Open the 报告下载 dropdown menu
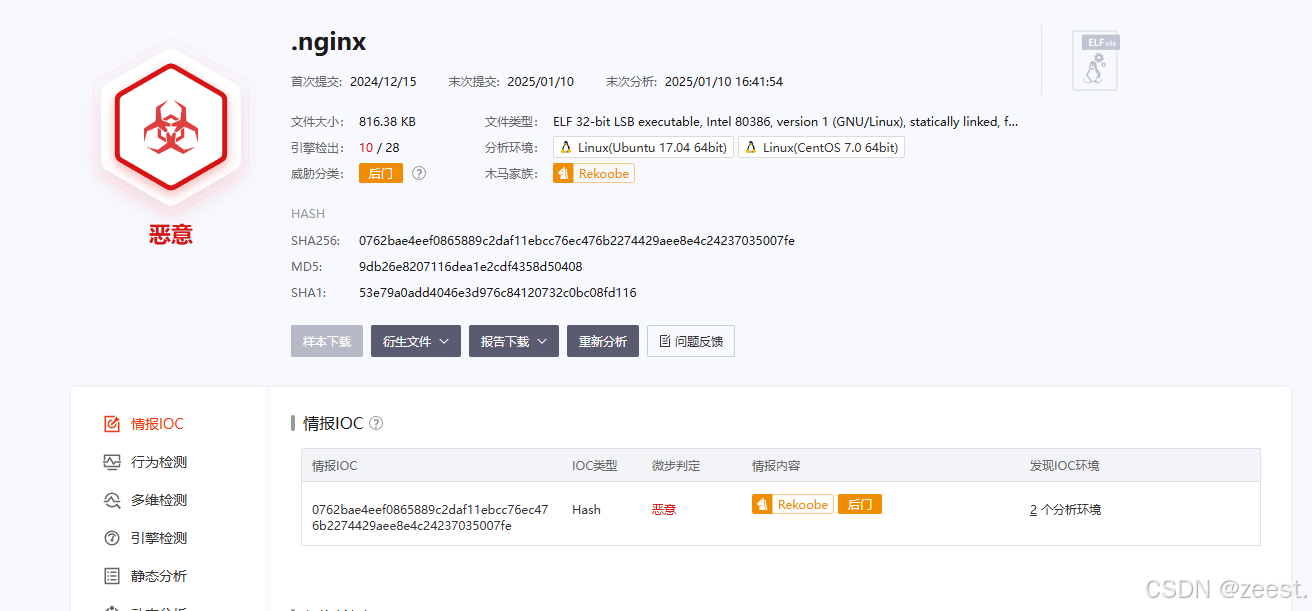The width and height of the screenshot is (1312, 611). coord(514,341)
